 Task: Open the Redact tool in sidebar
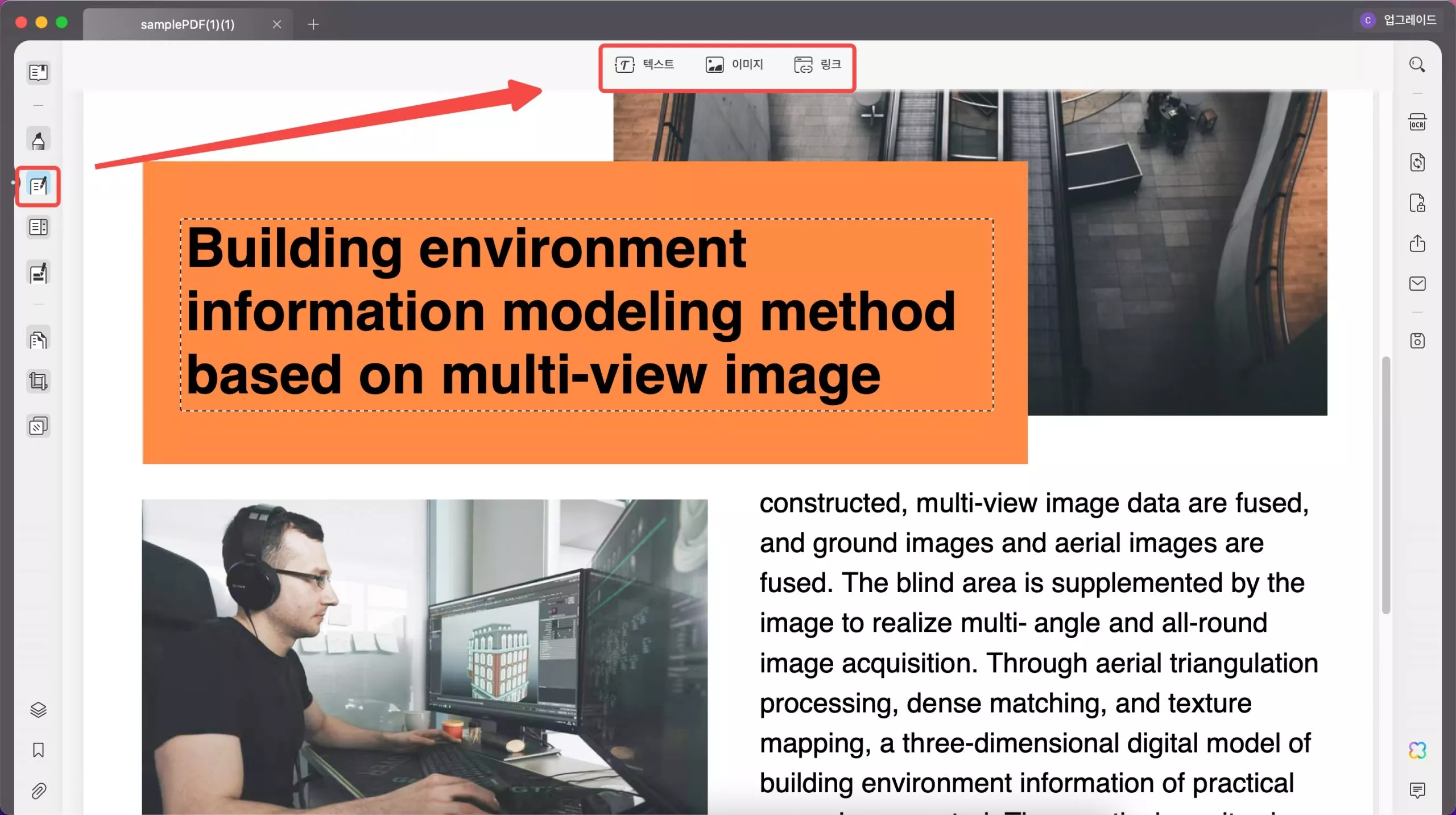click(x=38, y=426)
